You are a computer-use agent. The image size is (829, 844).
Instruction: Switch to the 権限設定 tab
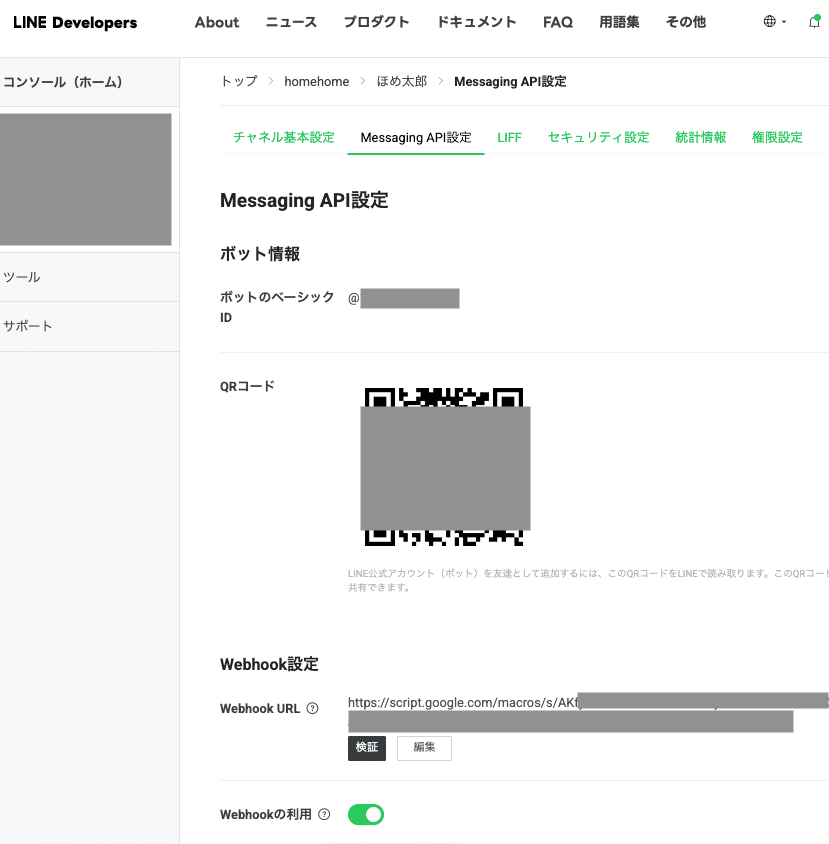(777, 137)
